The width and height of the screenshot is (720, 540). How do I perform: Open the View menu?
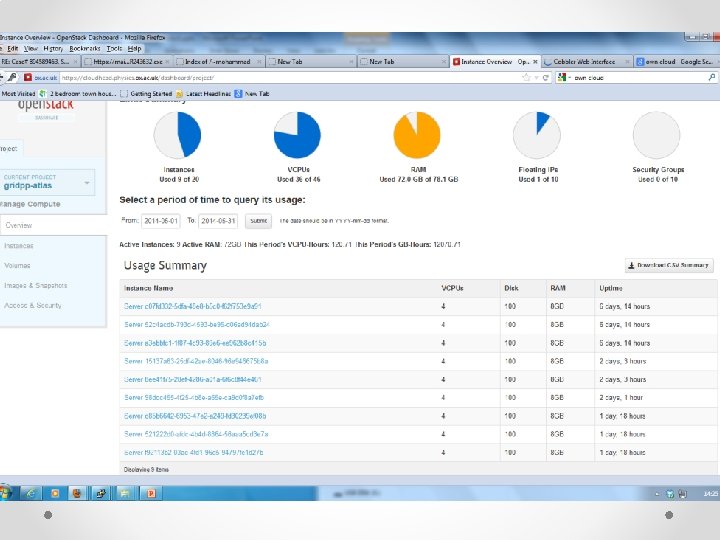[x=31, y=48]
